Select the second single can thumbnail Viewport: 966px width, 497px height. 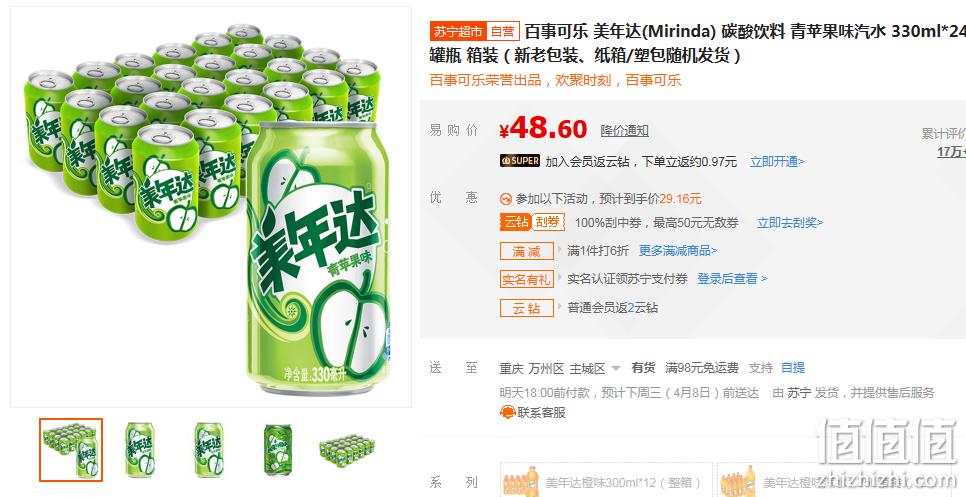(209, 450)
